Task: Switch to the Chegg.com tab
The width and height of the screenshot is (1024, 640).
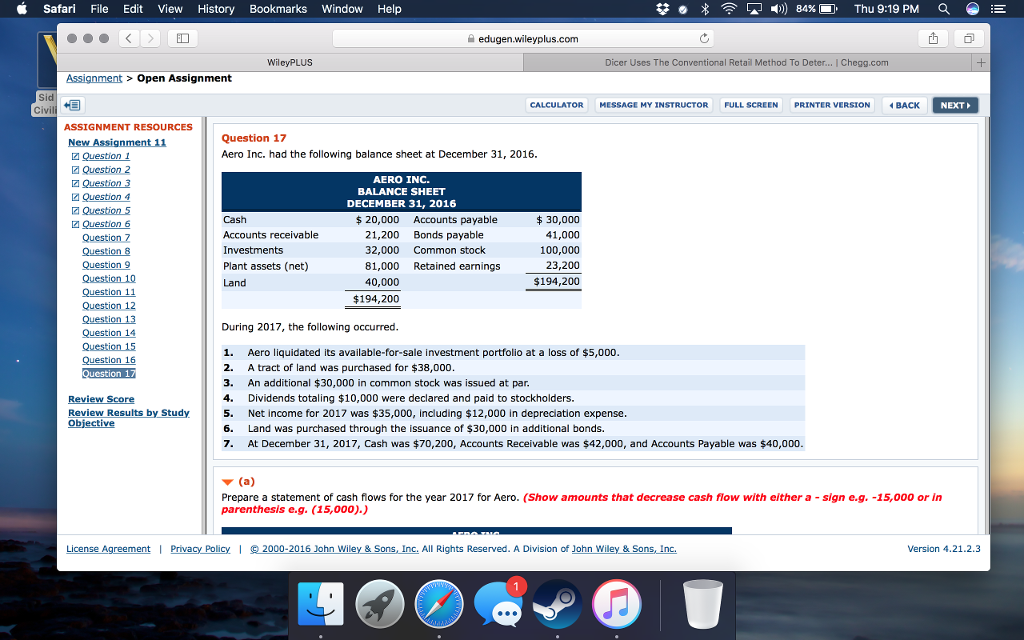Action: tap(746, 63)
